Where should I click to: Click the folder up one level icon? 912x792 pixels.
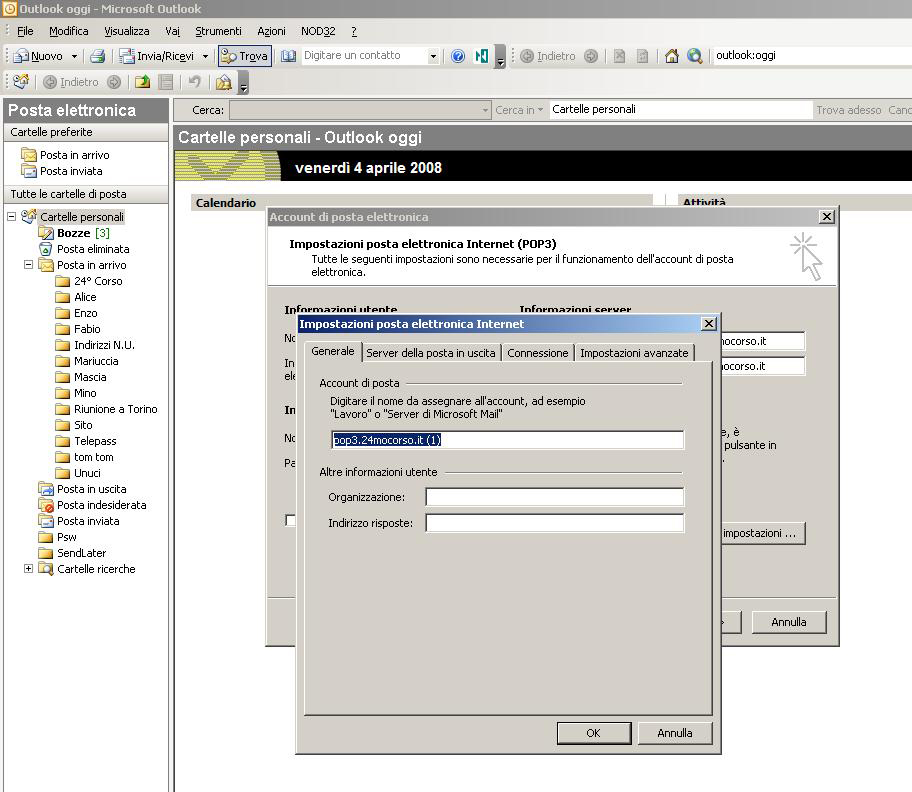(x=142, y=82)
